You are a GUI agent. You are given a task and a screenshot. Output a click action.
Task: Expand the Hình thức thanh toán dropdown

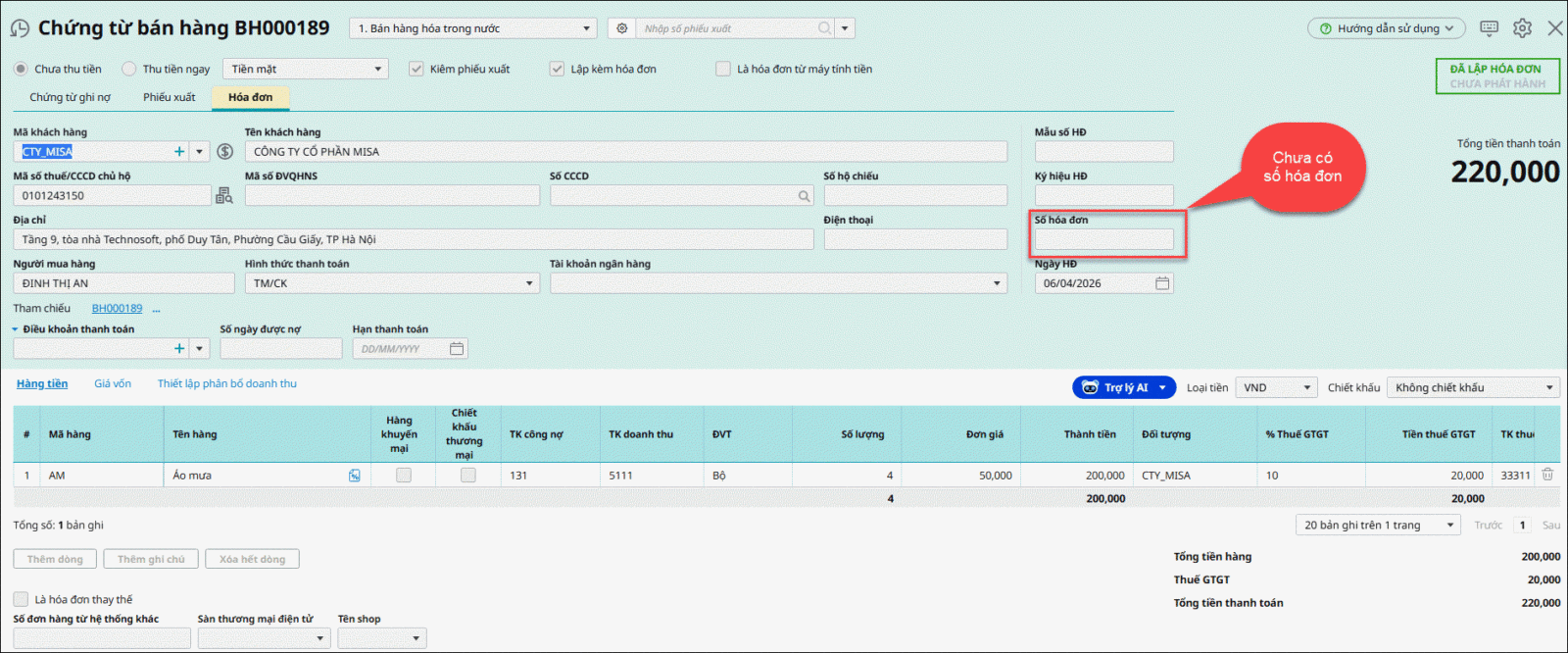[529, 283]
